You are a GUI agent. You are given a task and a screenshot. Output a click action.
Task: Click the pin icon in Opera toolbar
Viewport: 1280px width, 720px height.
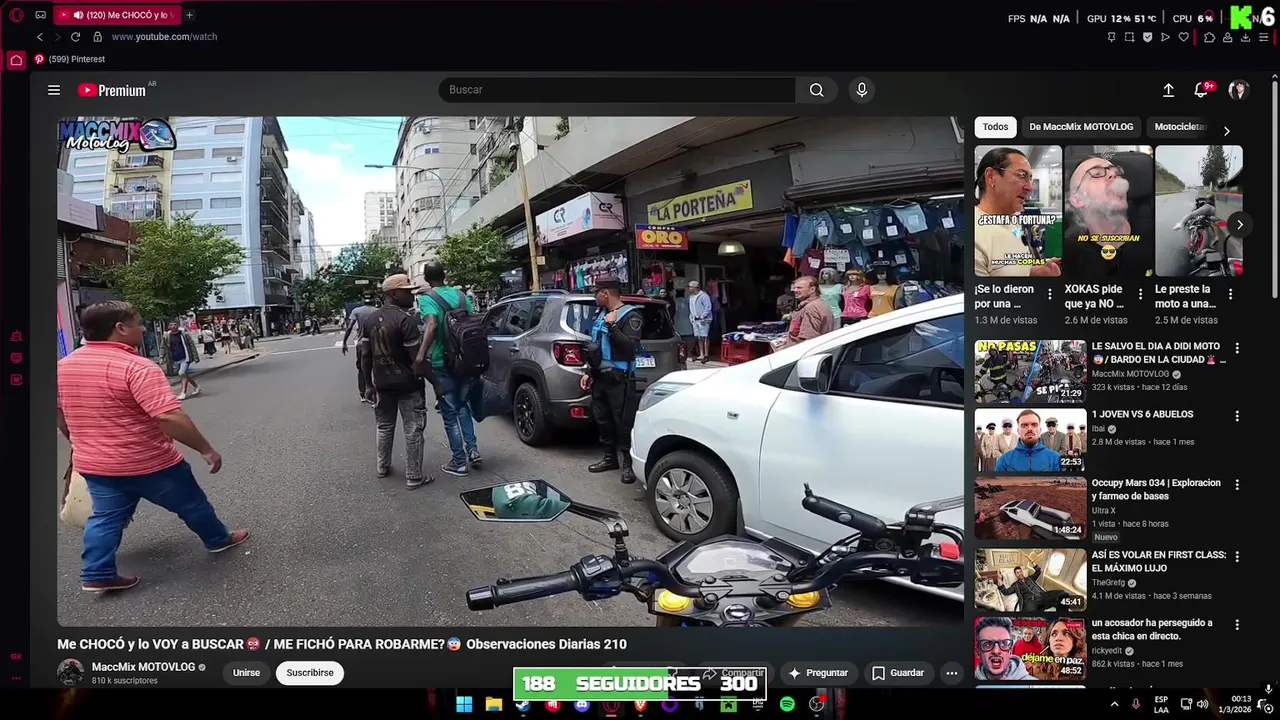pyautogui.click(x=1111, y=37)
